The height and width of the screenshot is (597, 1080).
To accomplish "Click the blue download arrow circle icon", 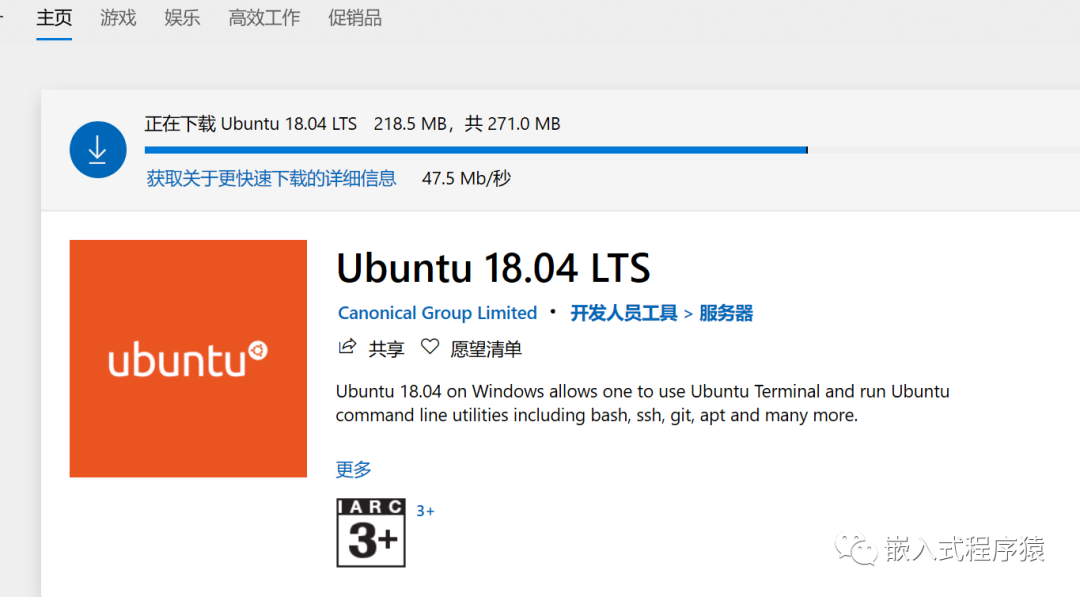I will [98, 149].
